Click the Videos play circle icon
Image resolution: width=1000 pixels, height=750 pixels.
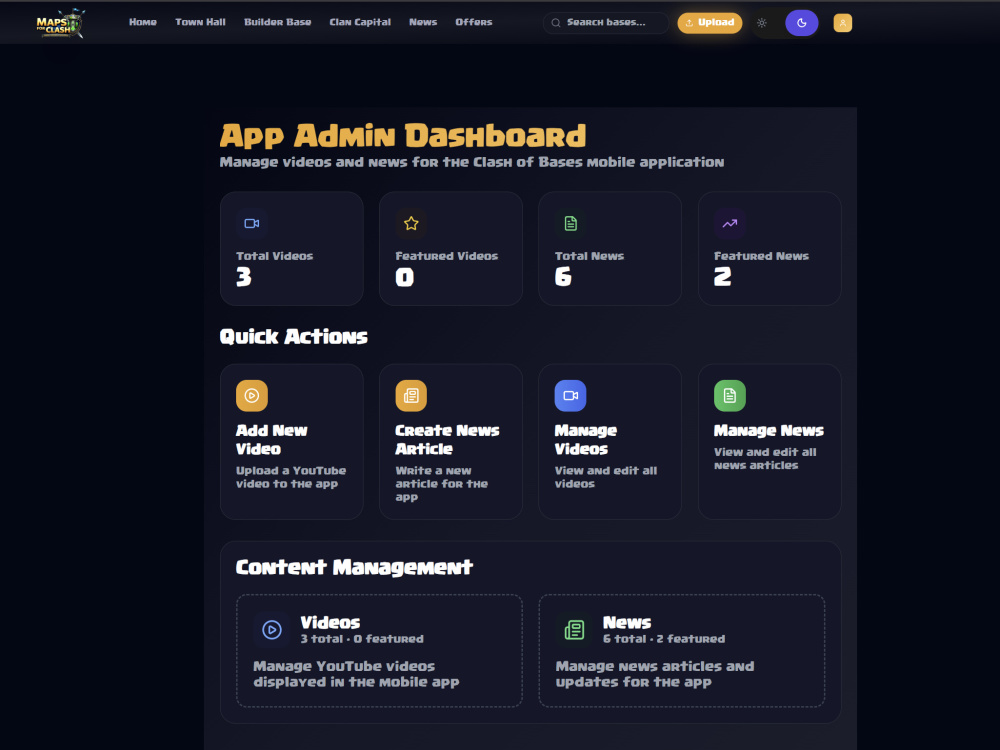pyautogui.click(x=272, y=630)
